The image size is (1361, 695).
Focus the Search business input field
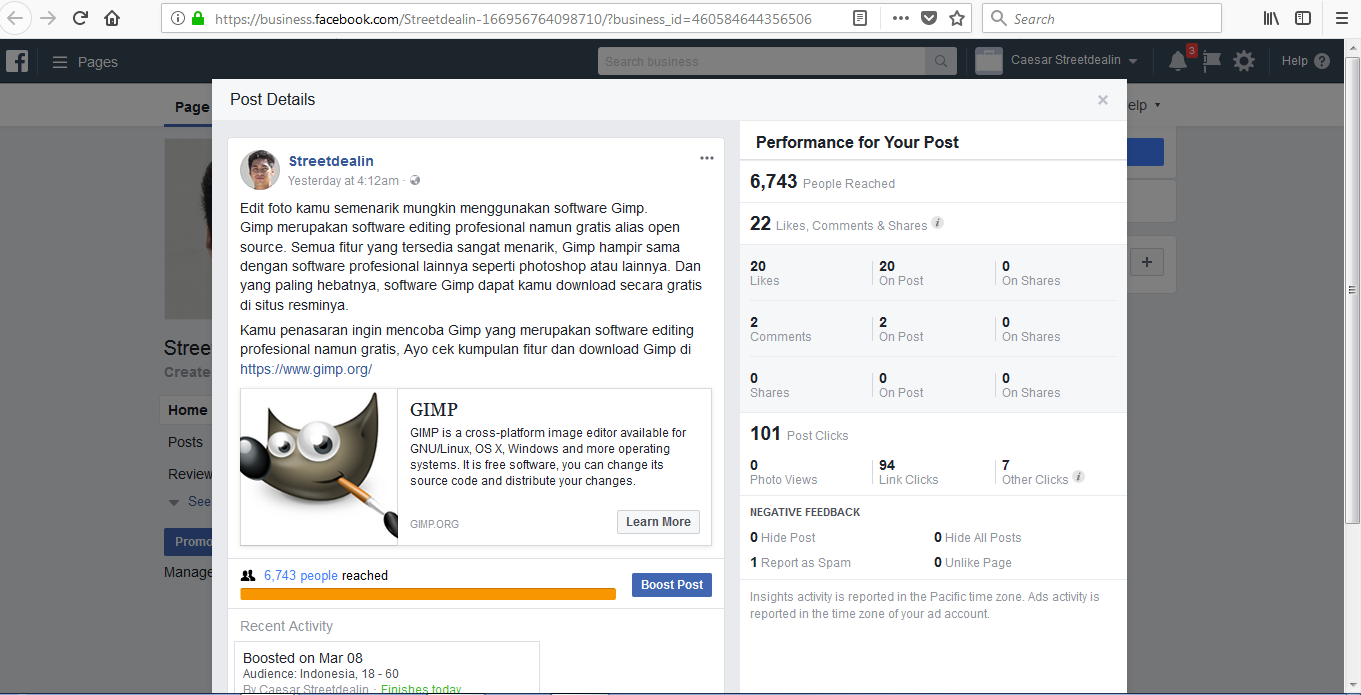click(x=762, y=61)
